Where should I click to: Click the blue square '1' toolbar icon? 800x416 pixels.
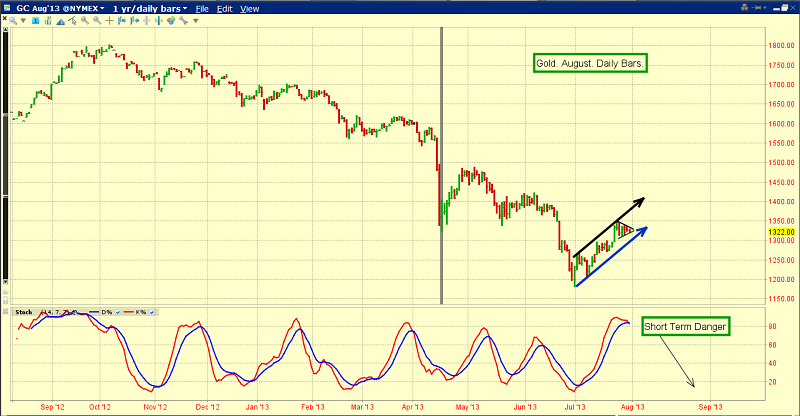tap(36, 21)
